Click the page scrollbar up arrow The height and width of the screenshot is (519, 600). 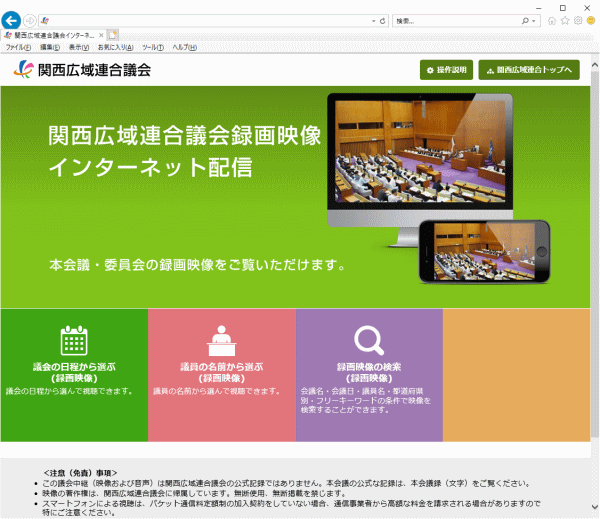click(595, 65)
